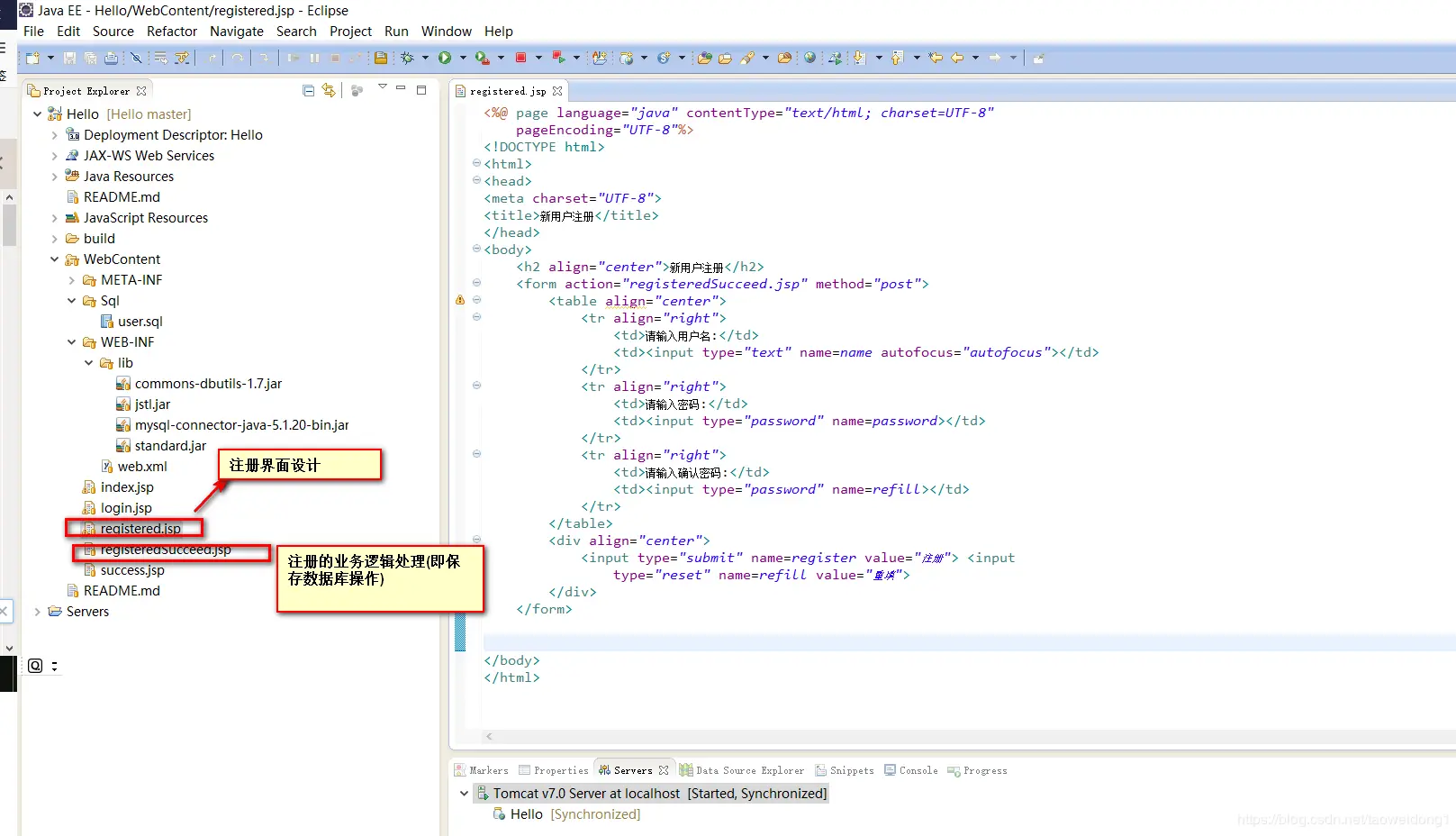Screen dimensions: 1456x836
Task: Collapse the Hello project tree node
Action: (37, 114)
